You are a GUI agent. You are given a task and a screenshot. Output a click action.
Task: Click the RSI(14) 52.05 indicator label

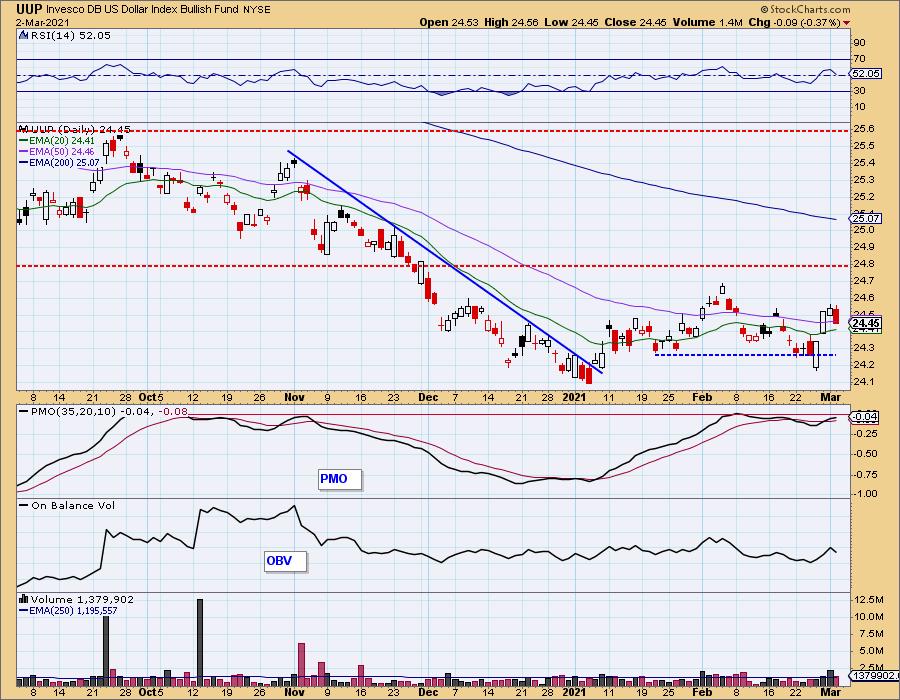70,36
